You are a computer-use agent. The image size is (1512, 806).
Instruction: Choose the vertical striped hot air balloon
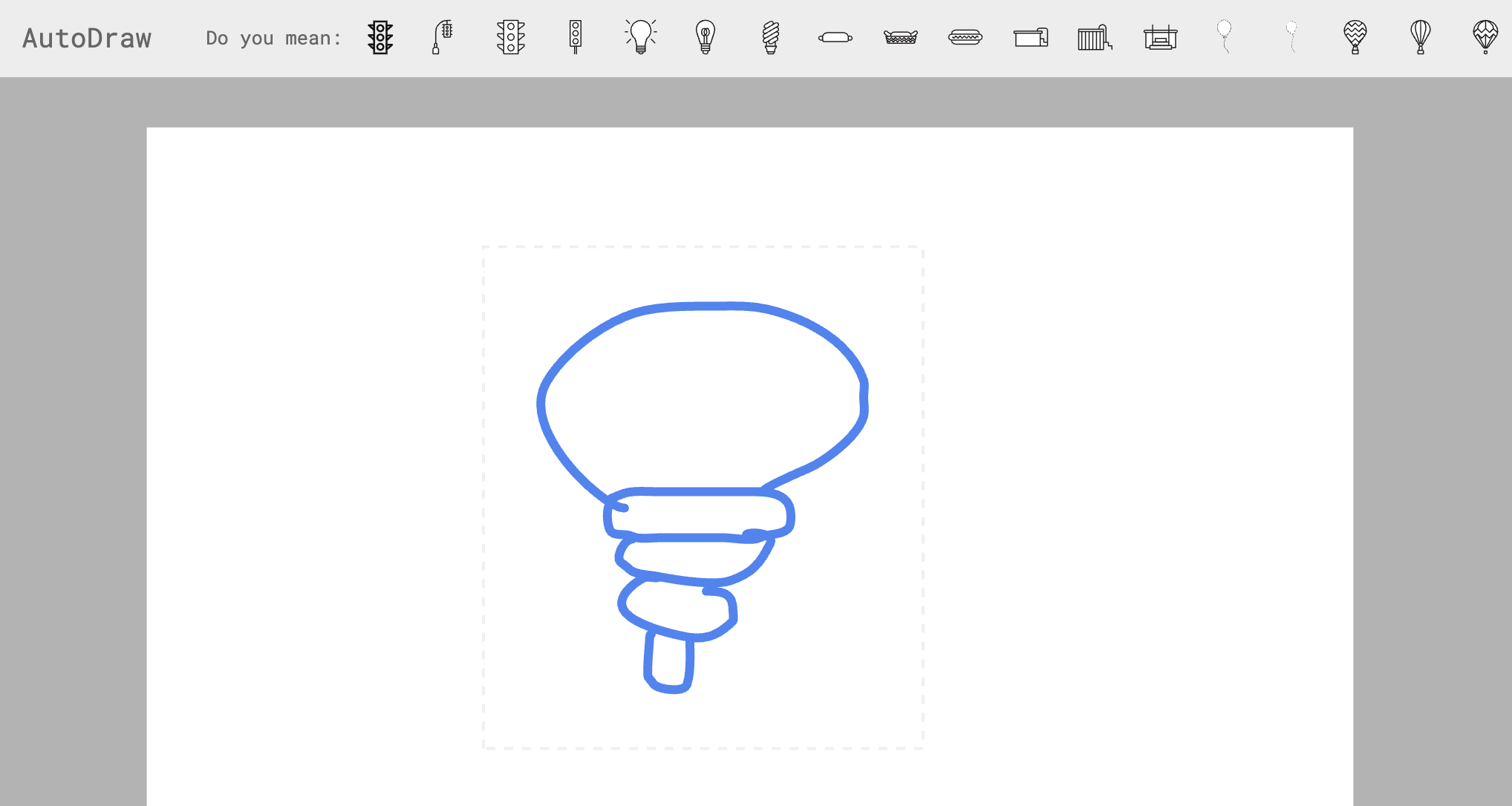(x=1420, y=37)
